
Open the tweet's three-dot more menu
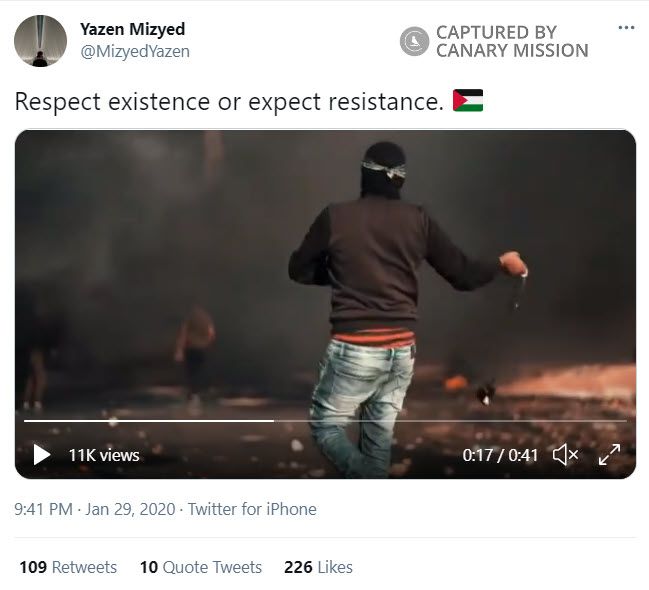627,27
